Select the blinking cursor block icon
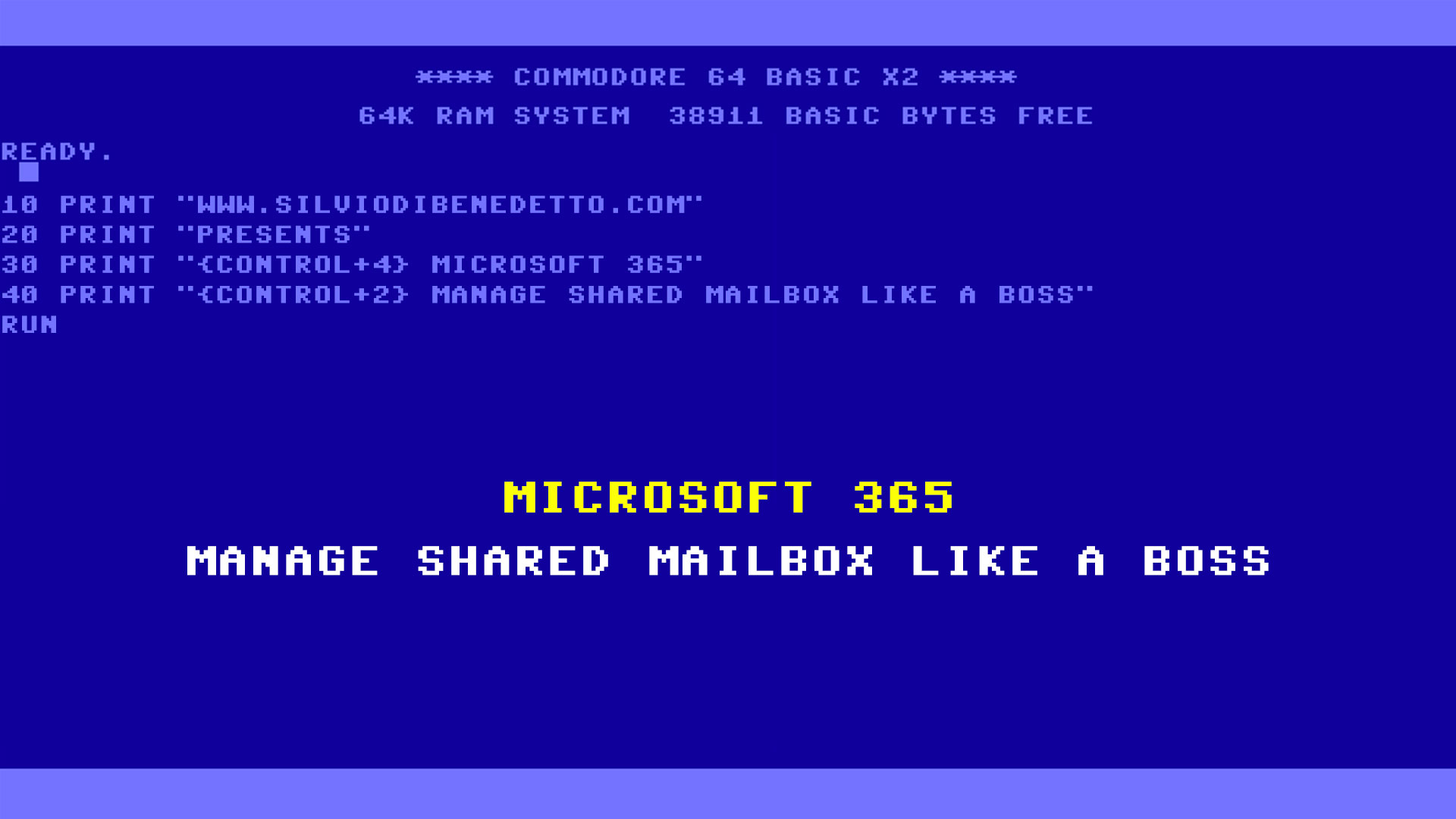Screen dimensions: 1456x819 point(28,172)
